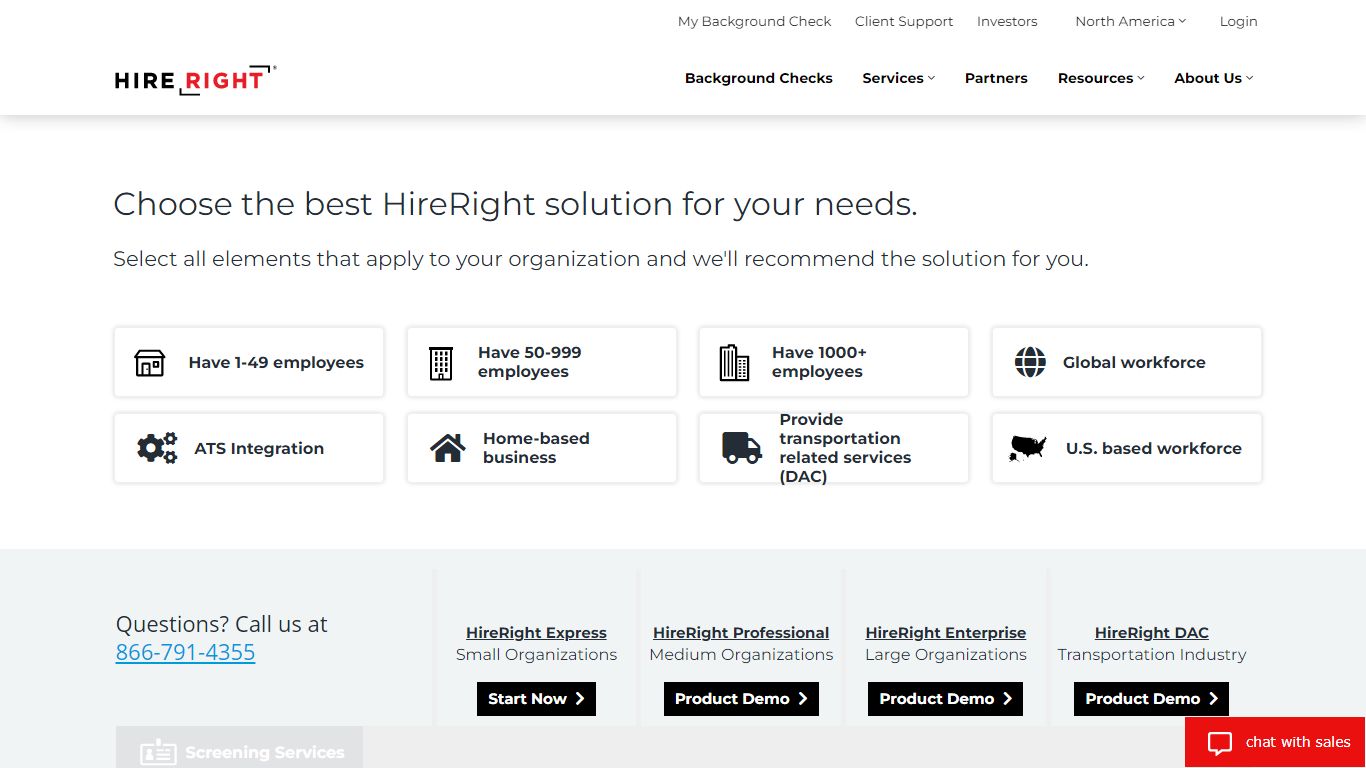Open the chat with sales widget
This screenshot has width=1366, height=768.
point(1275,742)
